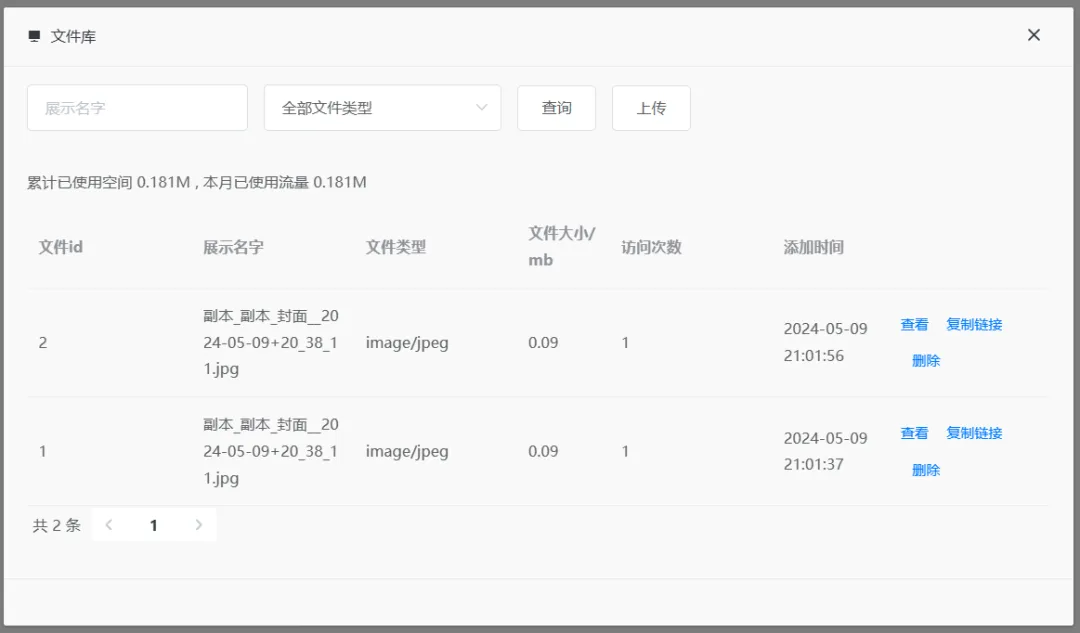Click the dialog title text 文件库
The width and height of the screenshot is (1080, 633).
click(73, 37)
